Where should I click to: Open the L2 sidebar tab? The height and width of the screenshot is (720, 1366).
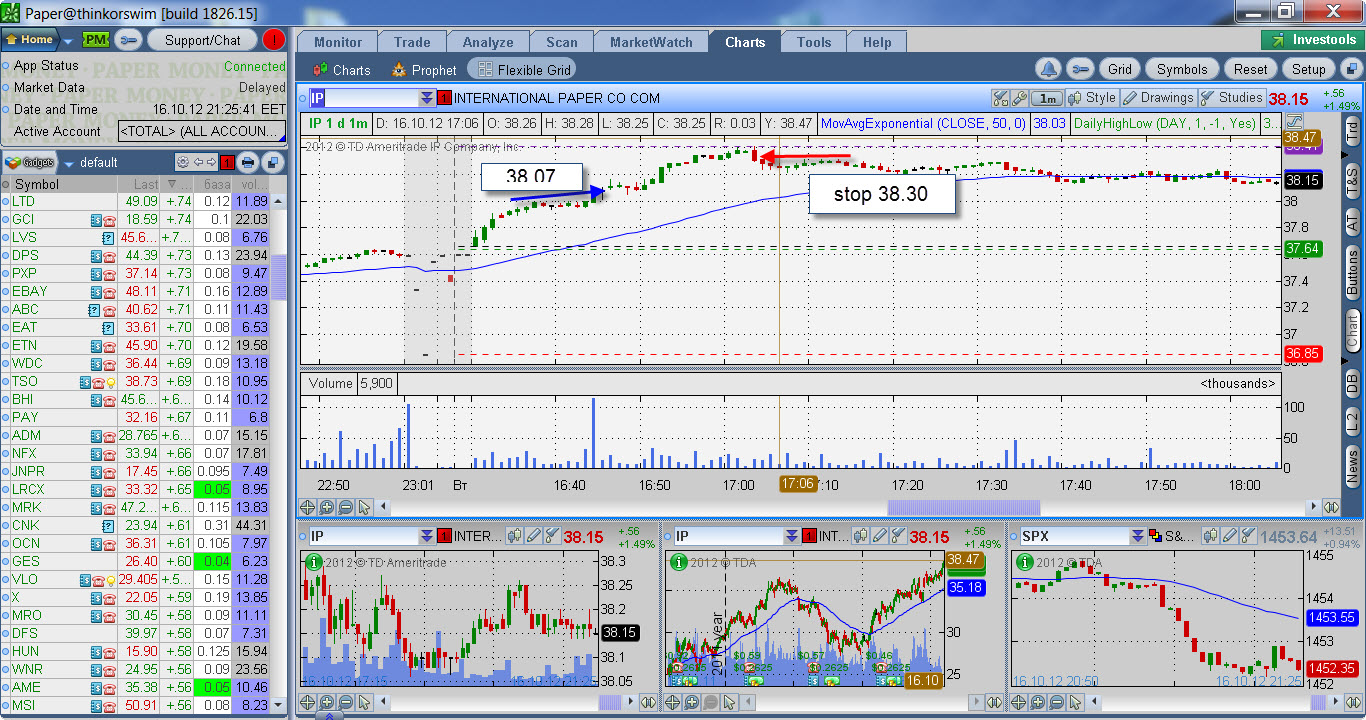[1352, 422]
